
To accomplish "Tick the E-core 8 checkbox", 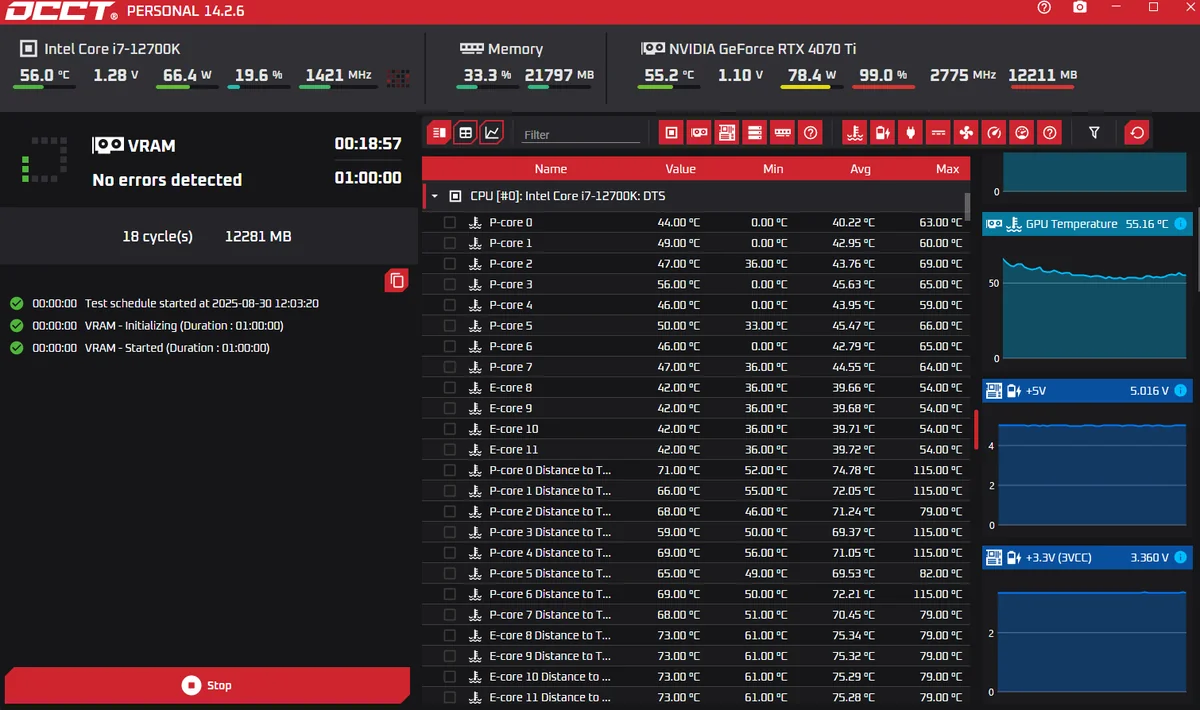I will (450, 388).
